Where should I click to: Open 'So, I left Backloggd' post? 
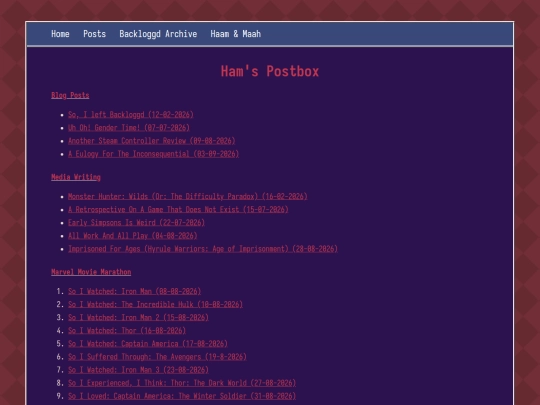[131, 114]
